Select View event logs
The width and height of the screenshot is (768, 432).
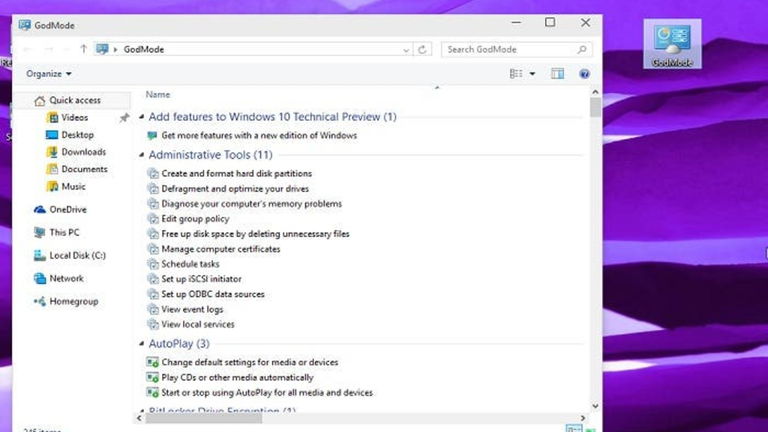coord(185,310)
